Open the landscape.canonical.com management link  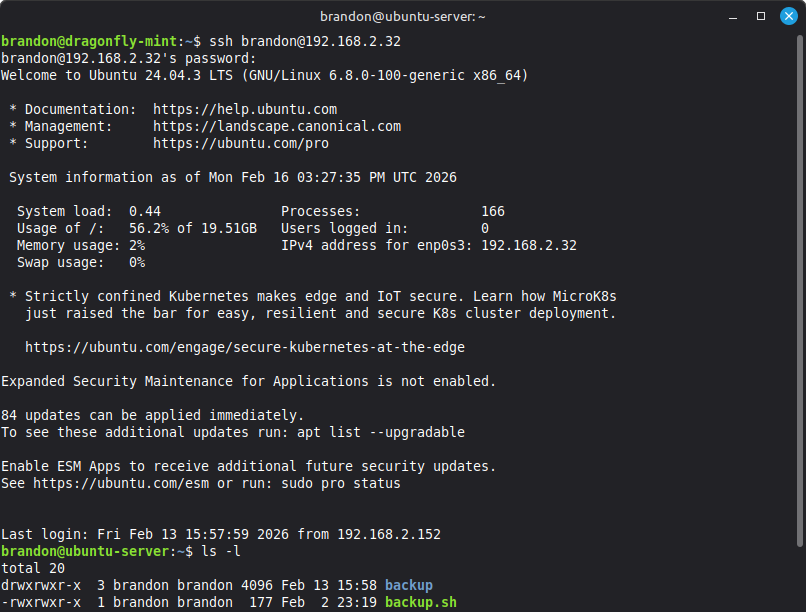(x=276, y=126)
